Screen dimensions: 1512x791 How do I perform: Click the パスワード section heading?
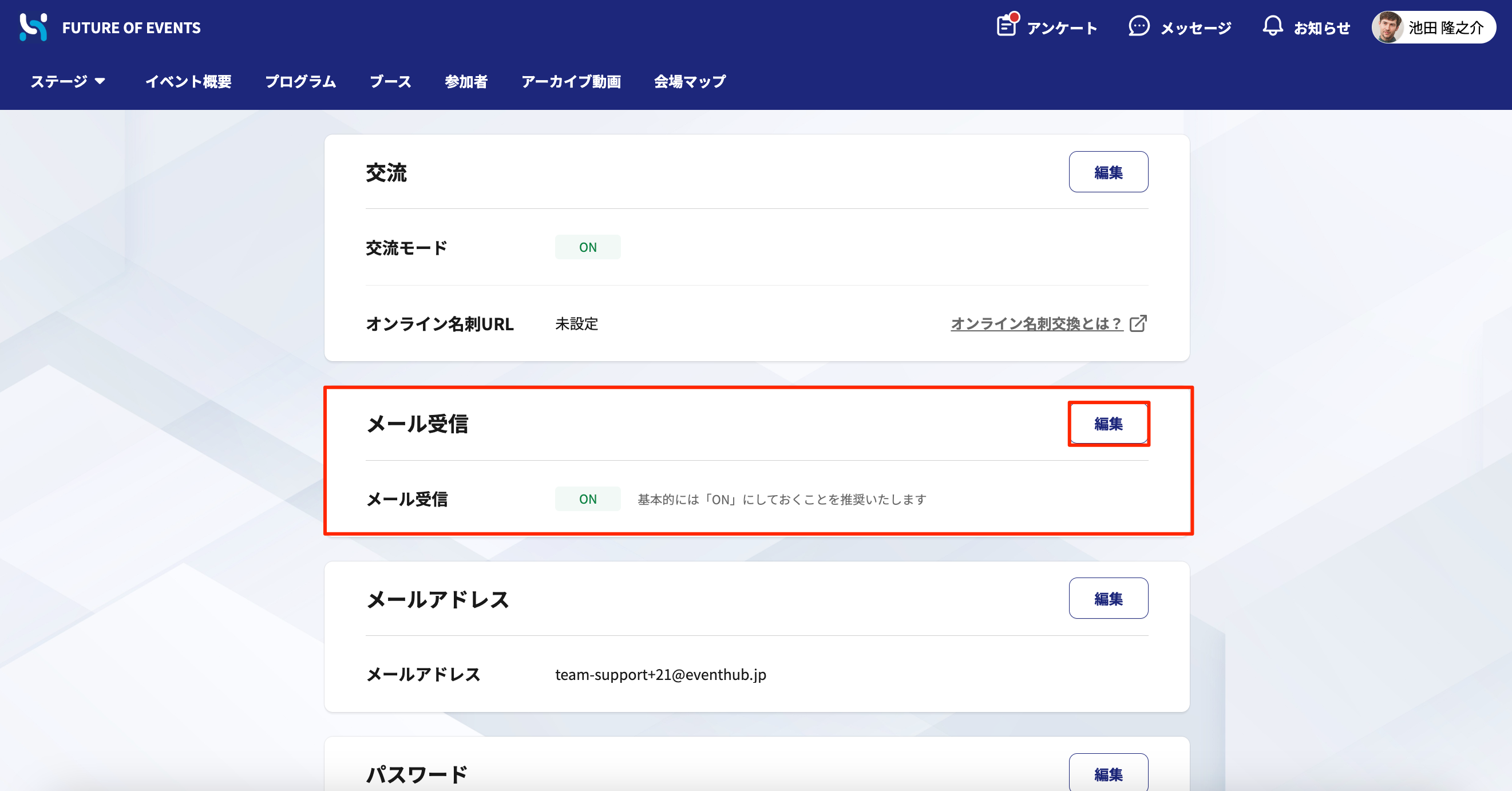point(417,774)
